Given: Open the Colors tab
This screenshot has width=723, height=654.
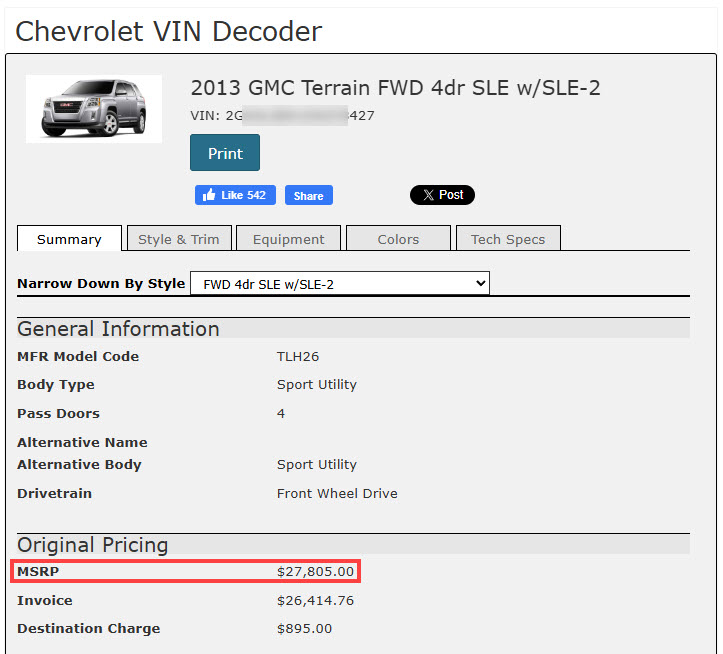Looking at the screenshot, I should point(398,238).
